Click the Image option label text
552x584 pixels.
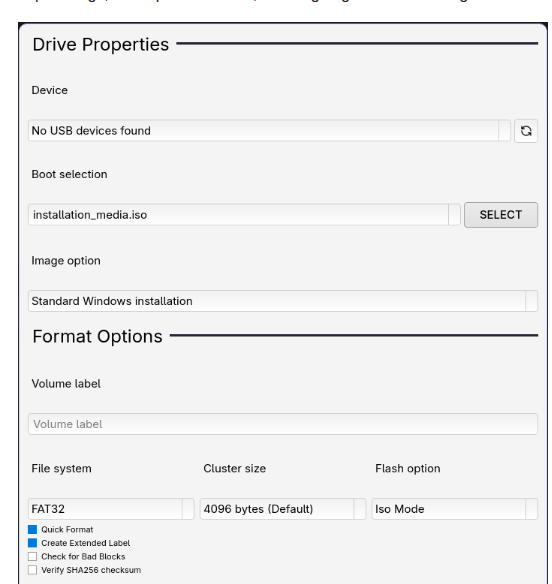click(x=66, y=261)
